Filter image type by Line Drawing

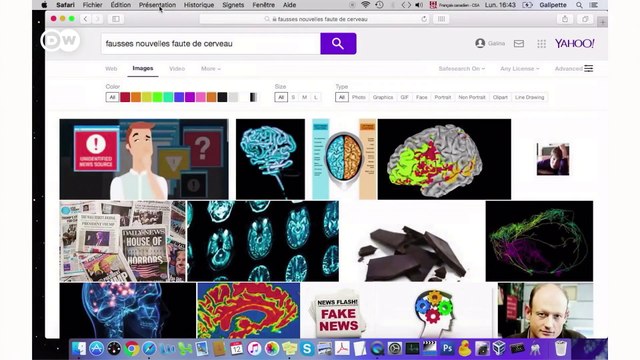click(529, 97)
